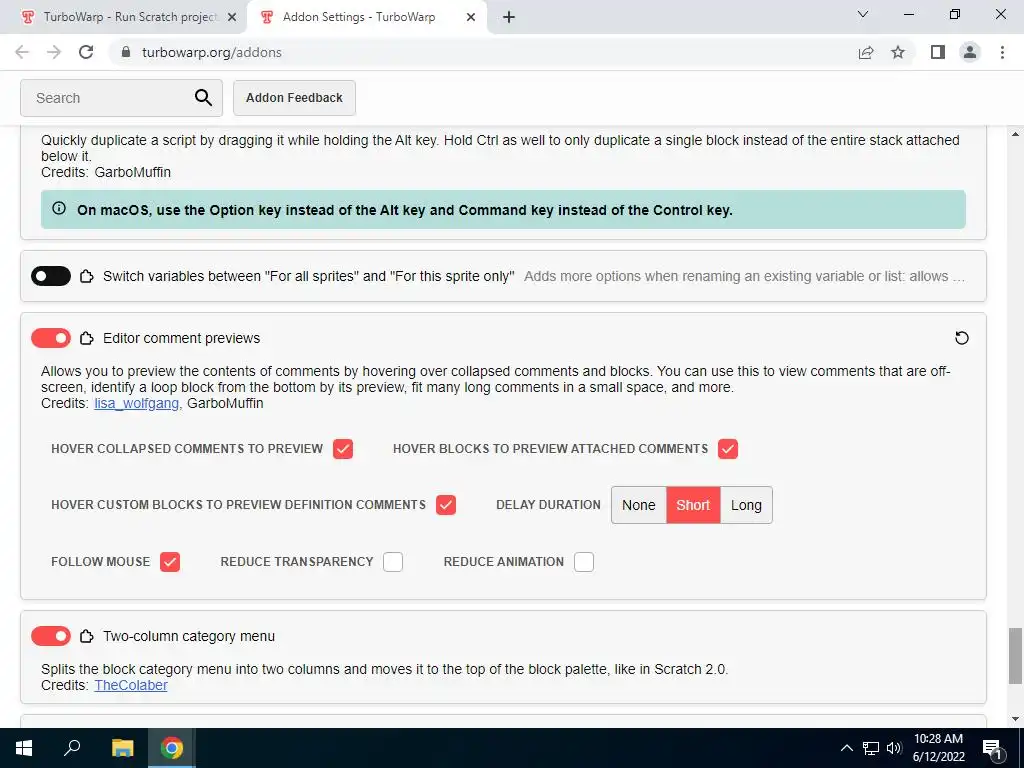This screenshot has width=1024, height=768.
Task: Open the share page icon
Action: click(866, 52)
